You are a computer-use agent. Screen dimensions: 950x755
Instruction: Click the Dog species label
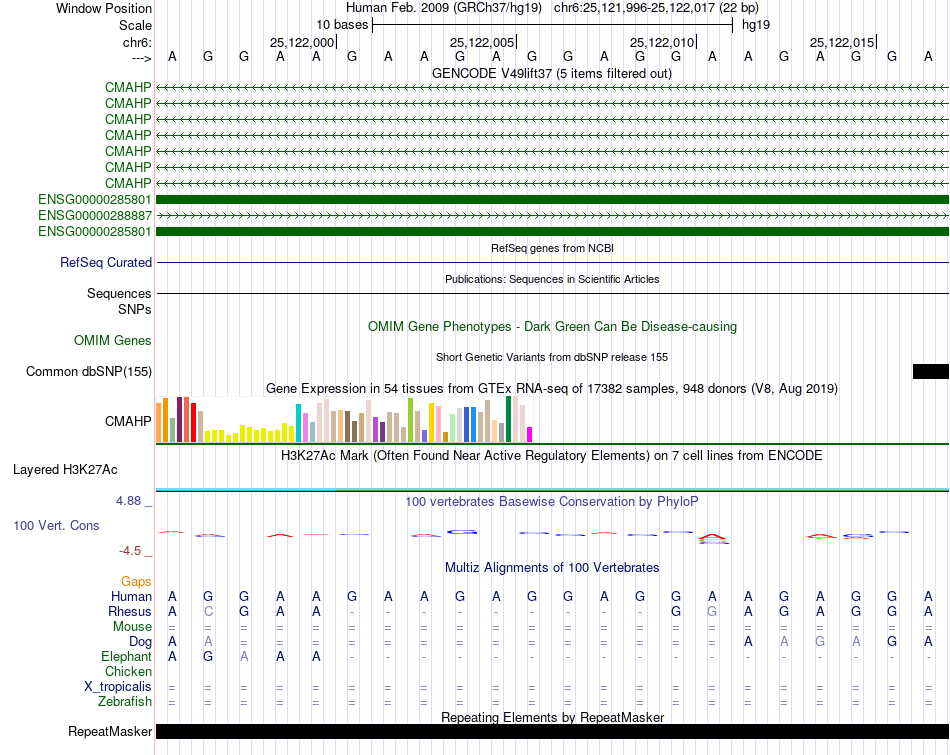pyautogui.click(x=140, y=642)
